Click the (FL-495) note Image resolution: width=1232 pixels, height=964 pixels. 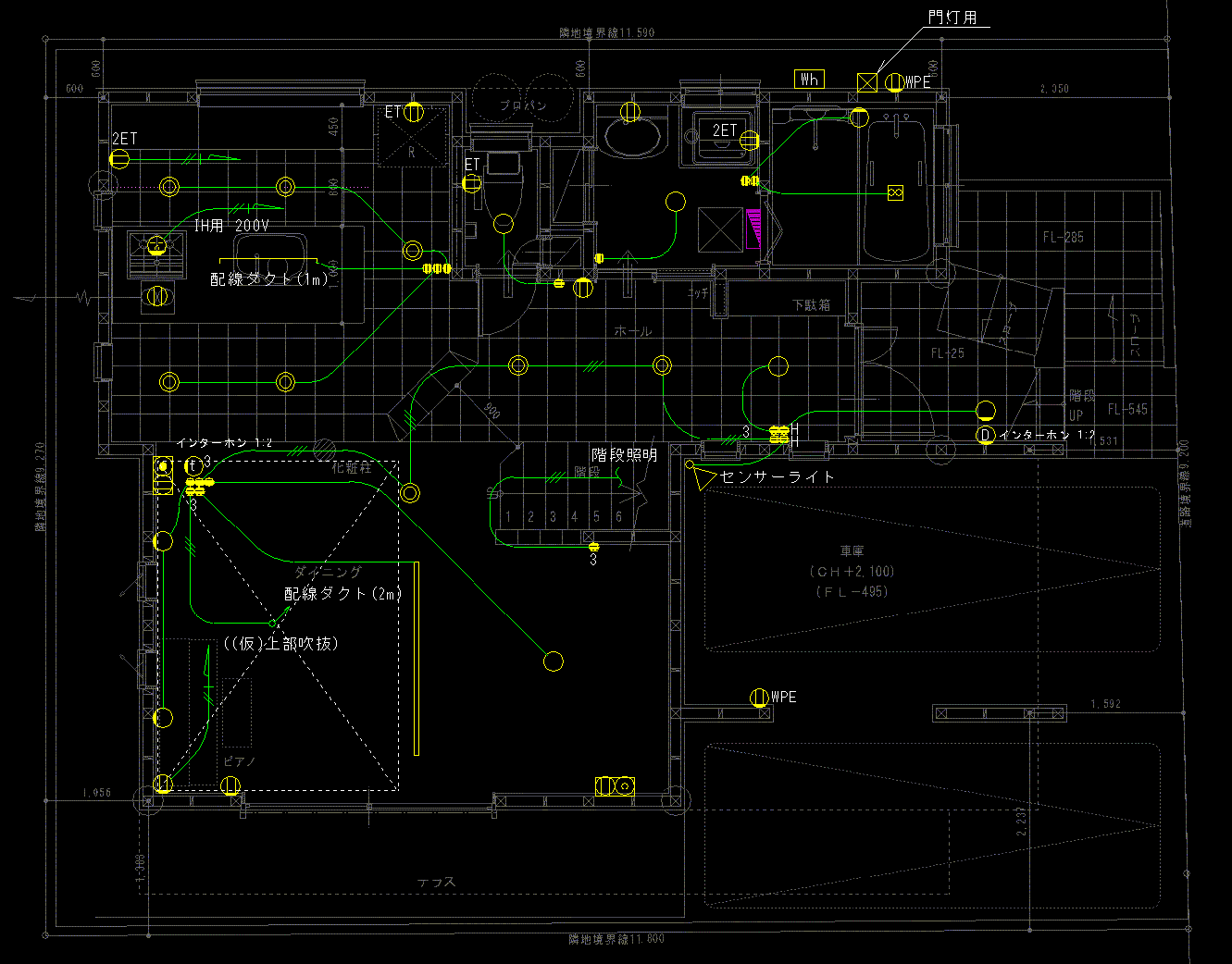852,591
